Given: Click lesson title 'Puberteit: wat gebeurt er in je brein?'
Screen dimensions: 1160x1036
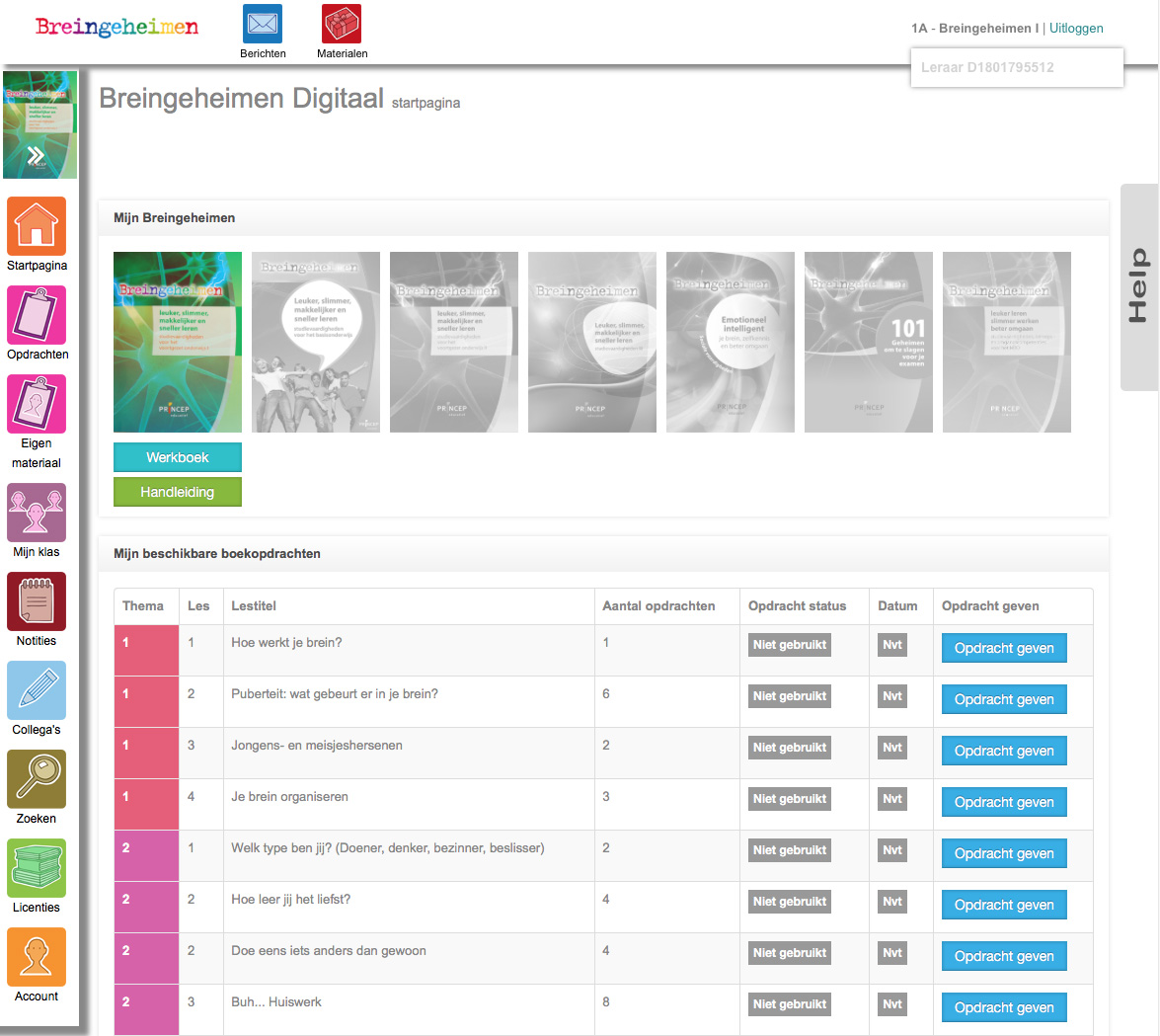Looking at the screenshot, I should click(x=335, y=694).
